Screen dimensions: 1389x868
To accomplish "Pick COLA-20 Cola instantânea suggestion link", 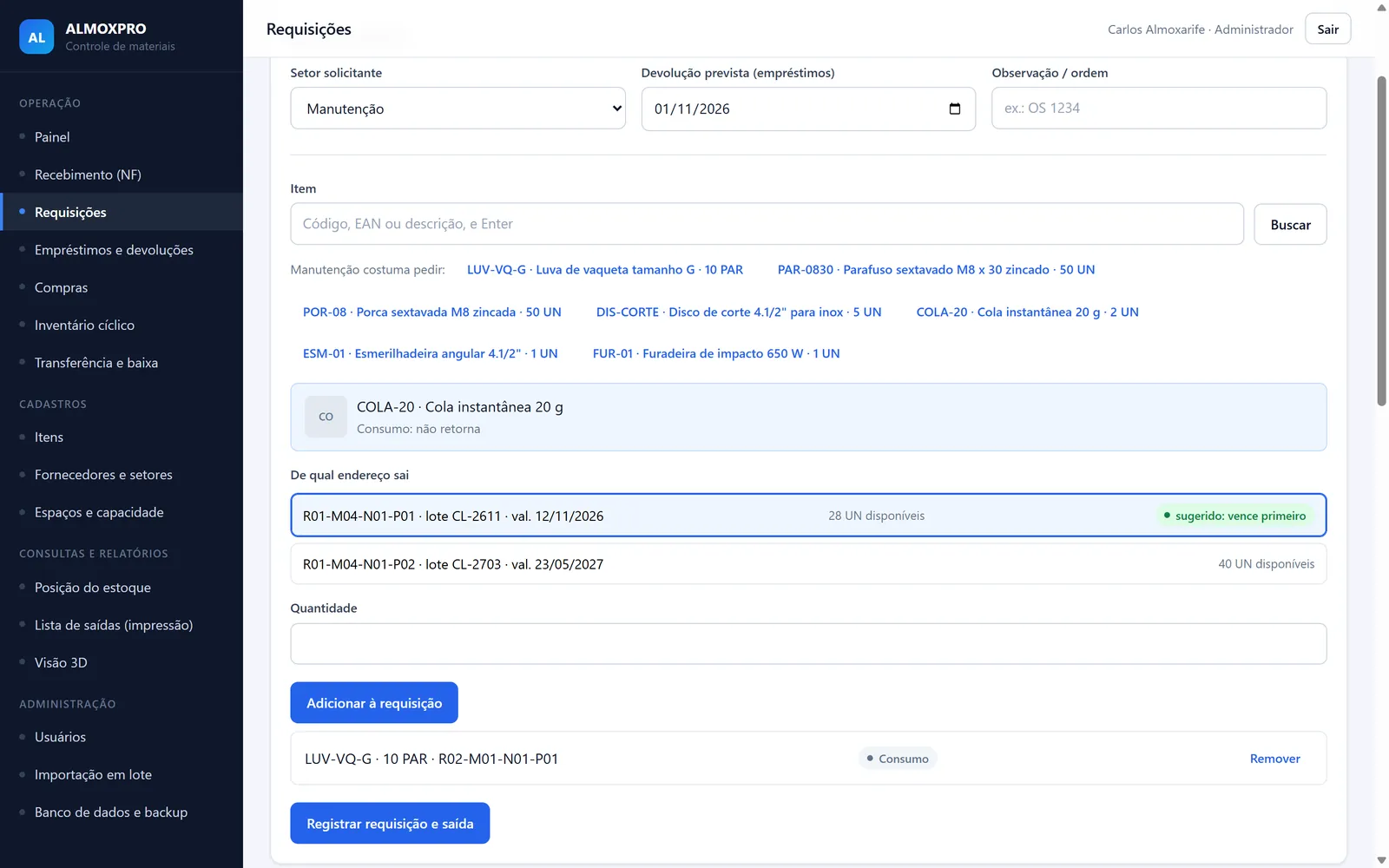I will coord(1027,312).
